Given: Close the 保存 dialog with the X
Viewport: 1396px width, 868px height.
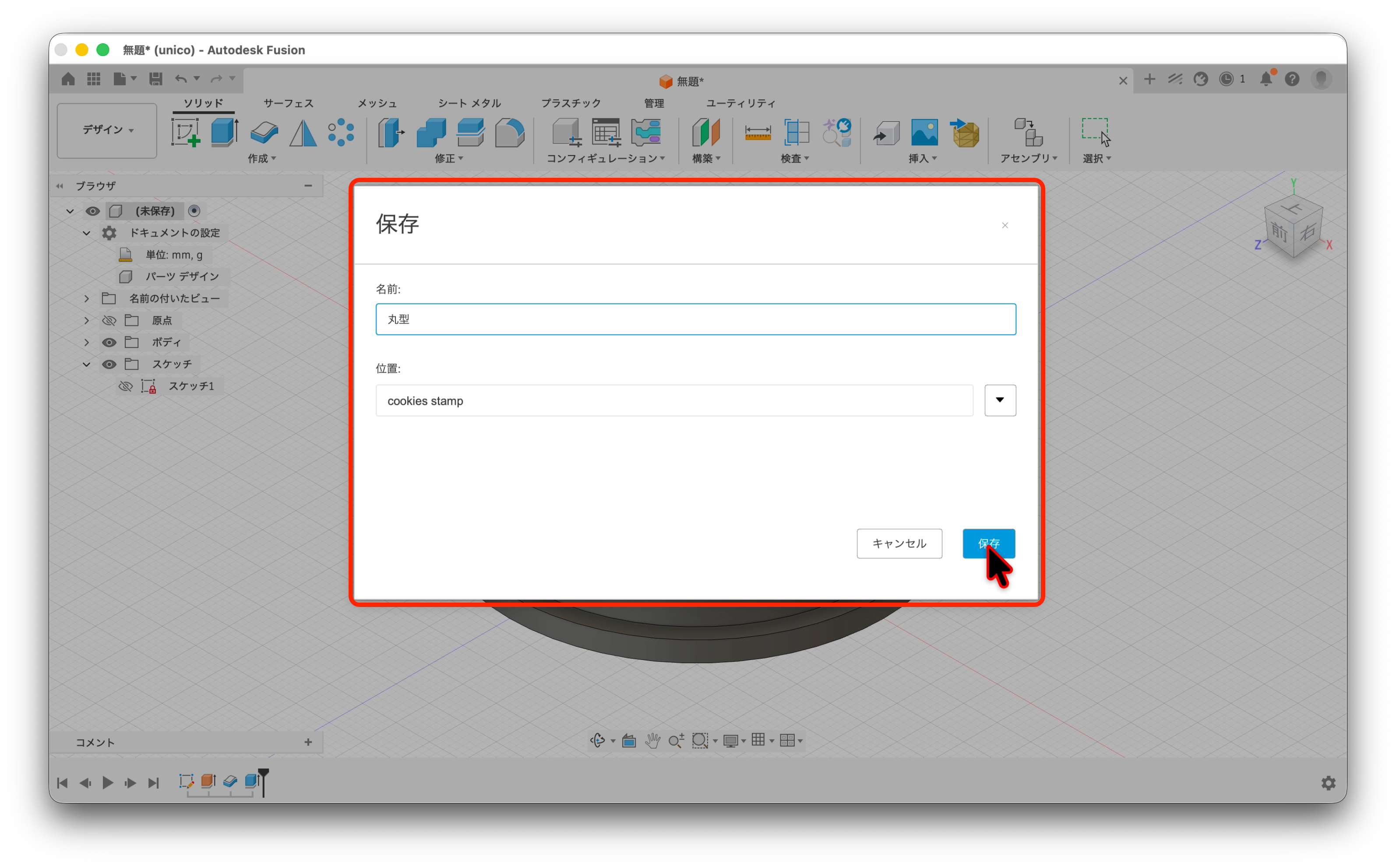Looking at the screenshot, I should [1005, 225].
